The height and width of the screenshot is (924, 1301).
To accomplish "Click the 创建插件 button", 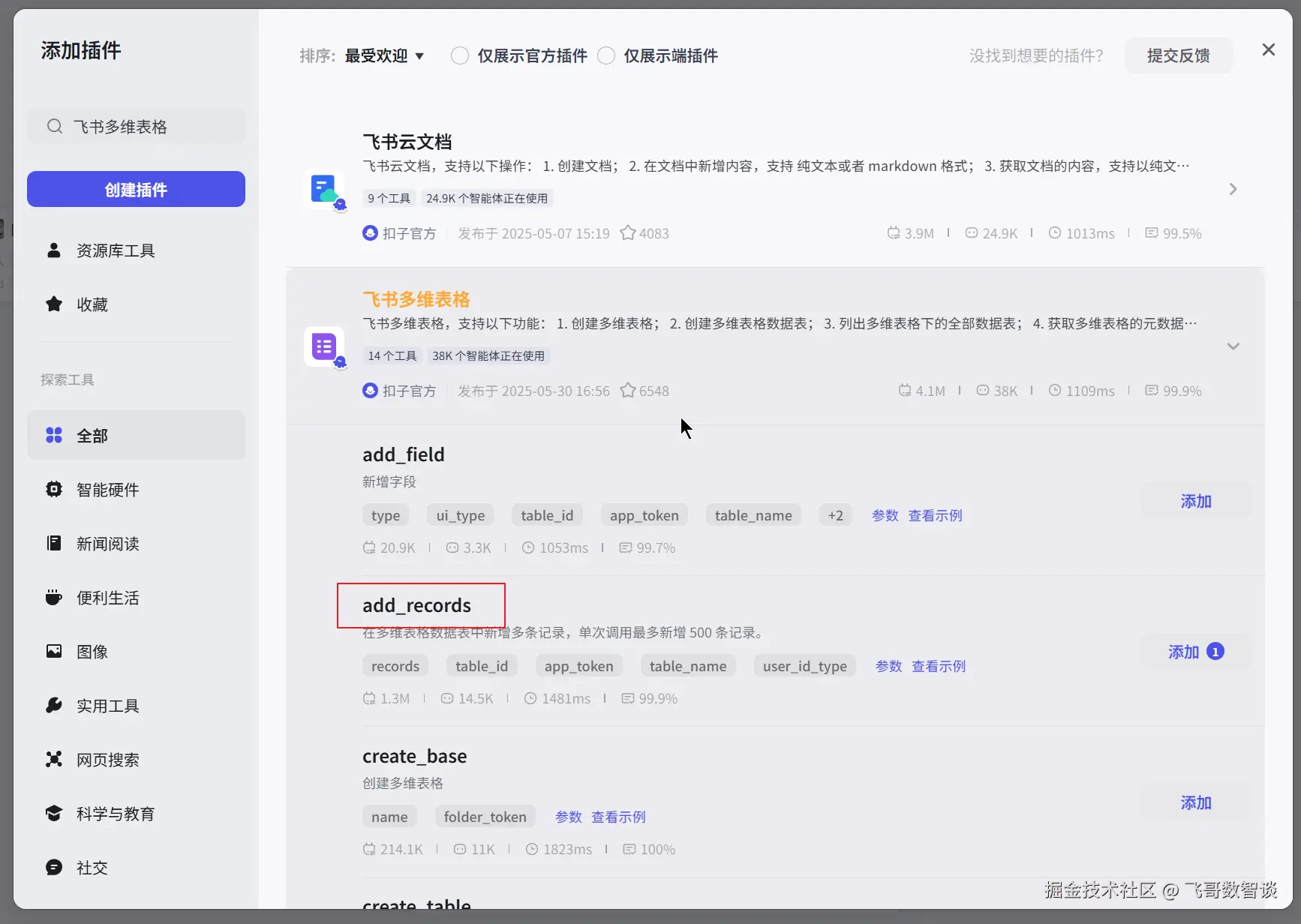I will pyautogui.click(x=137, y=189).
